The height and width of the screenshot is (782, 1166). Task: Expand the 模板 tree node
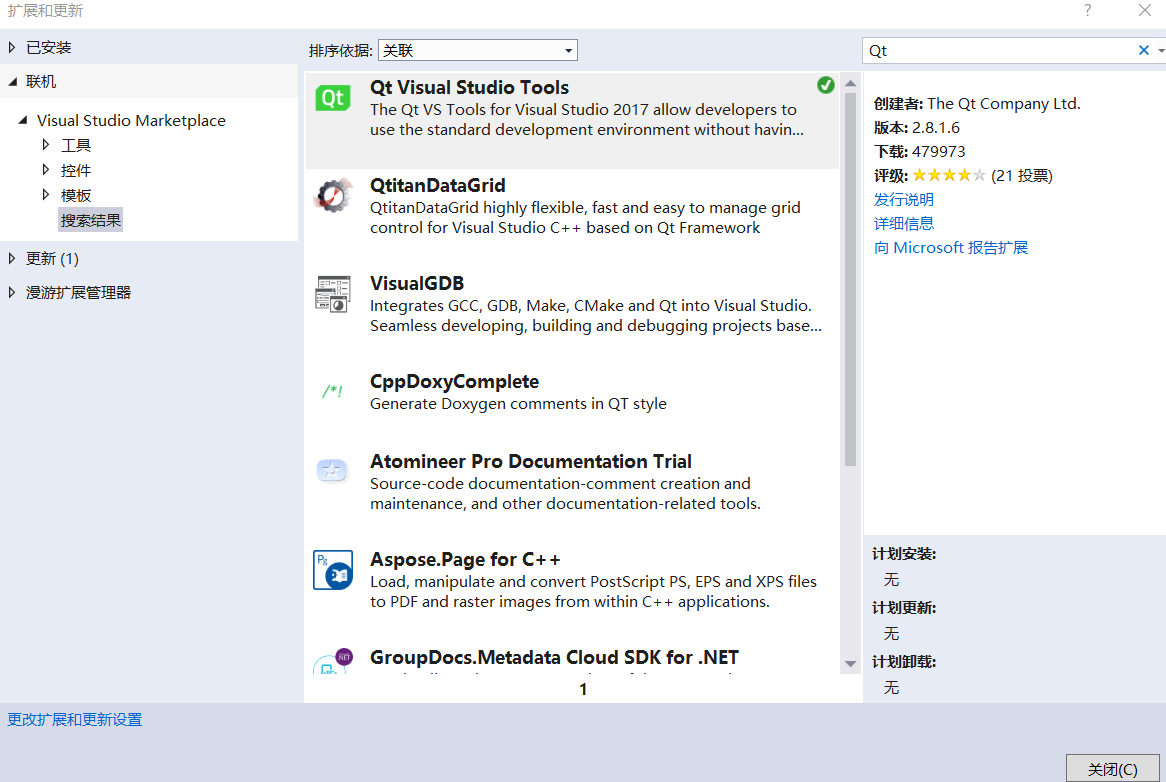pyautogui.click(x=46, y=195)
